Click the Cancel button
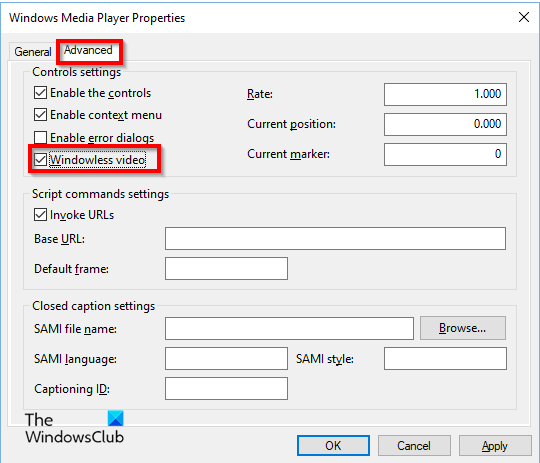The image size is (540, 463). (414, 446)
